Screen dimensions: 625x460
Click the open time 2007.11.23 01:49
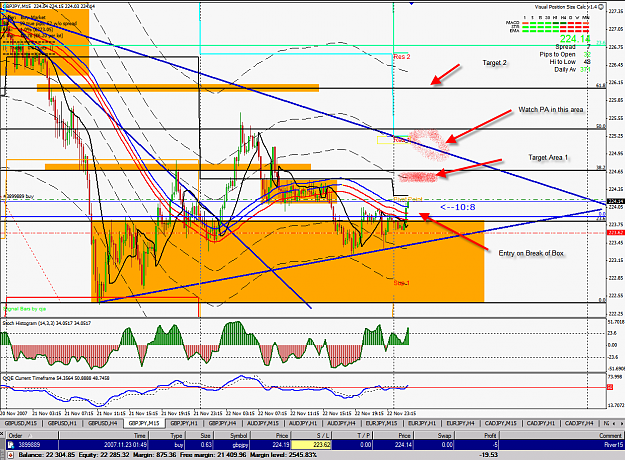click(125, 444)
